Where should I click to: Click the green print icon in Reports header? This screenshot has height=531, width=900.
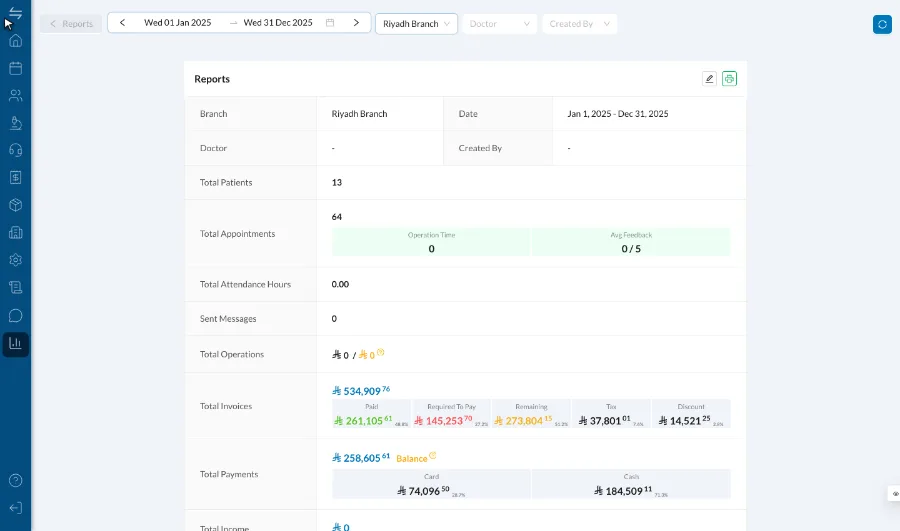click(x=729, y=79)
